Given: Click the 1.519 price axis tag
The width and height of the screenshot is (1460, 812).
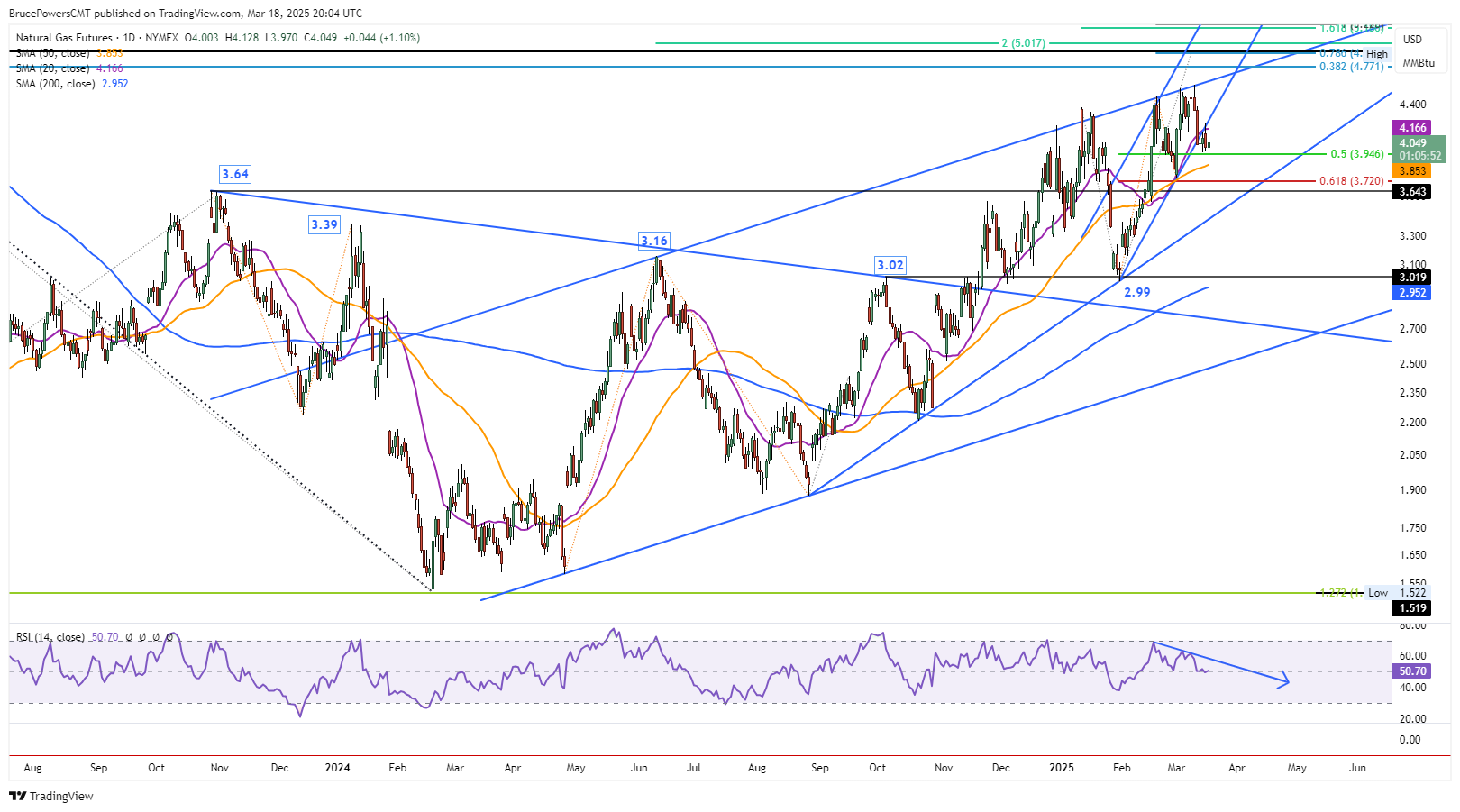Looking at the screenshot, I should [x=1412, y=608].
